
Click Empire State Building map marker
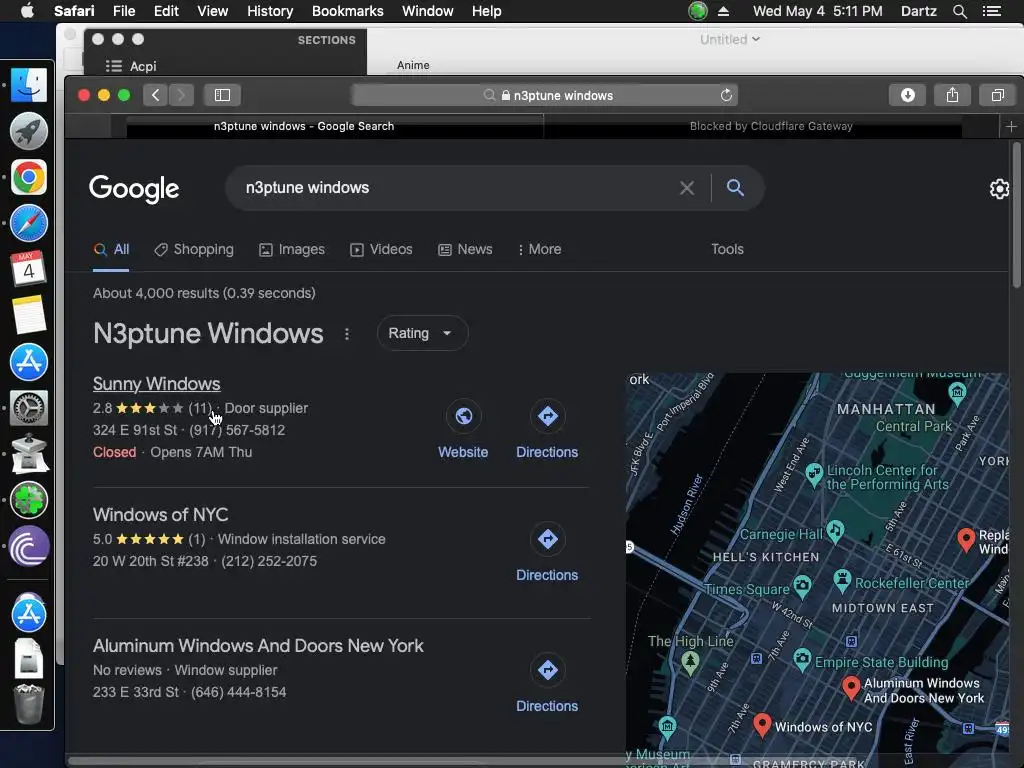click(x=802, y=660)
